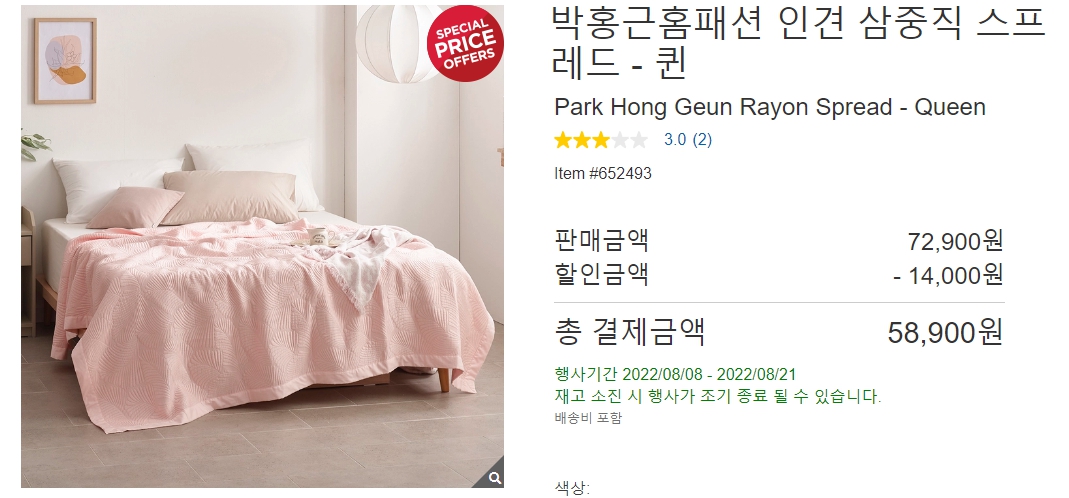
Task: Click the 배송비 포함 shipping note
Action: (x=588, y=418)
